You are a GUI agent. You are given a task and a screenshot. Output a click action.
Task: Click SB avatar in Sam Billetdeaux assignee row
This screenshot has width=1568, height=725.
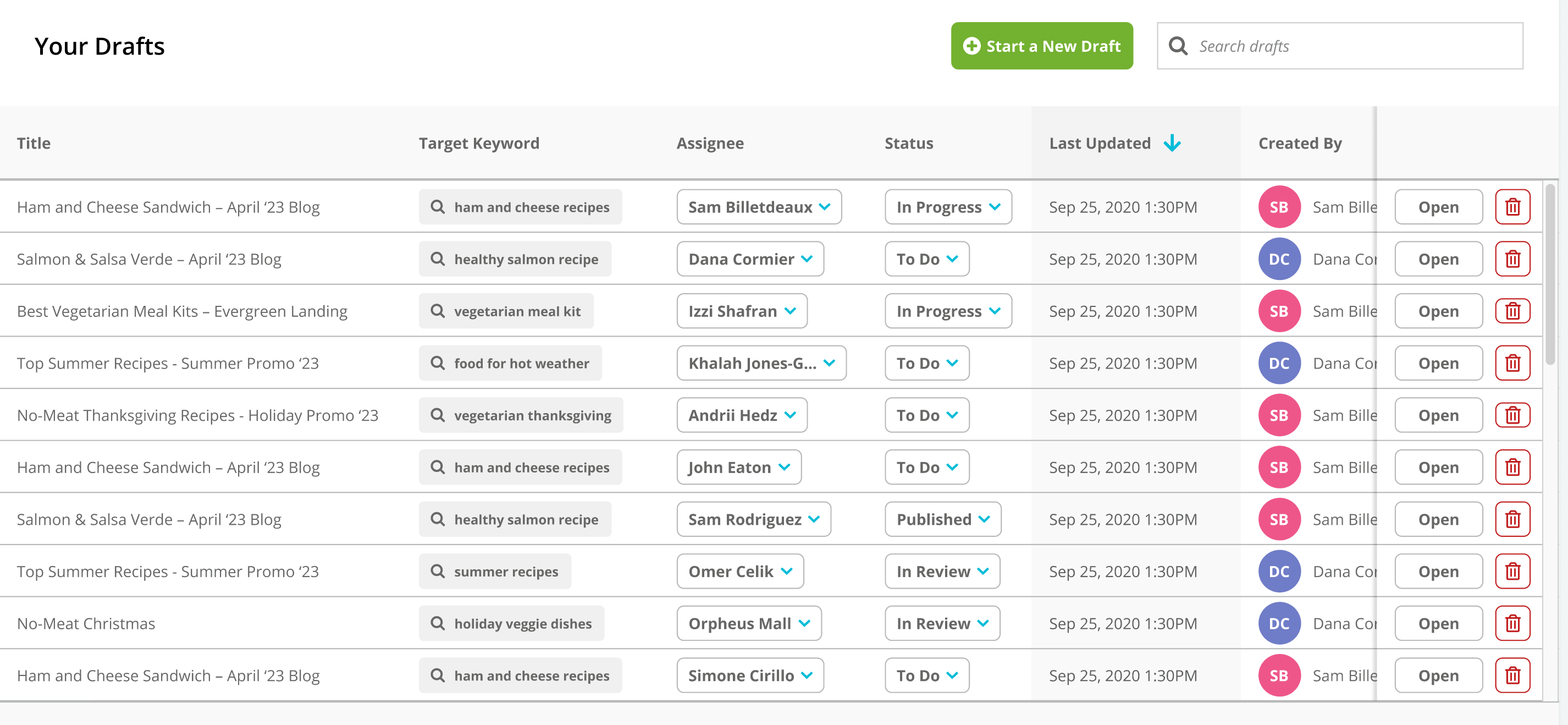[1279, 207]
